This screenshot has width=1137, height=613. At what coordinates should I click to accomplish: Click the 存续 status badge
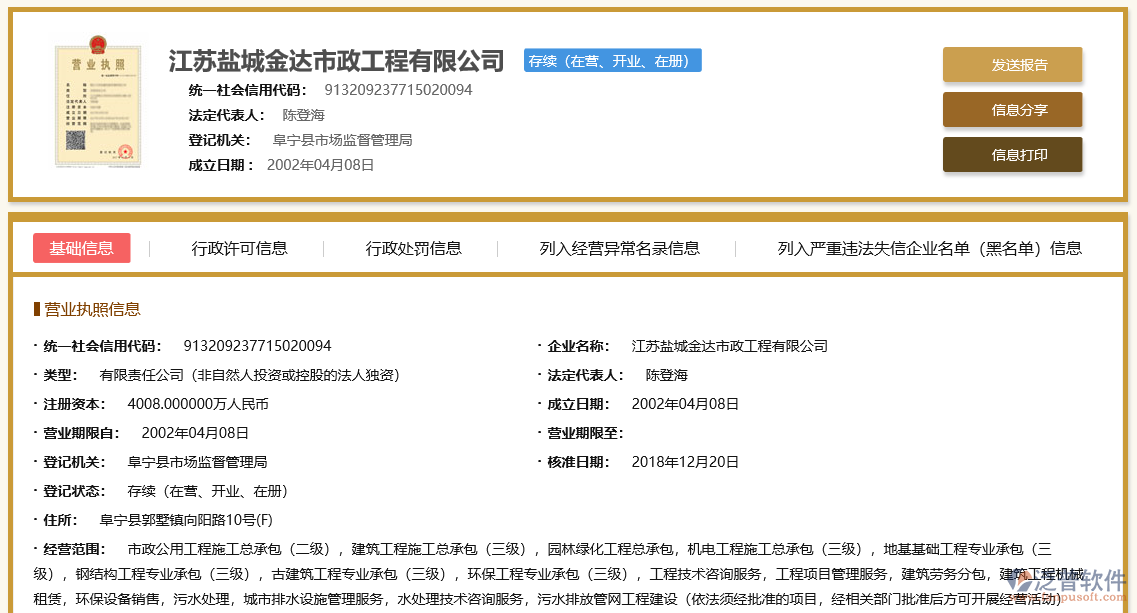(x=612, y=61)
